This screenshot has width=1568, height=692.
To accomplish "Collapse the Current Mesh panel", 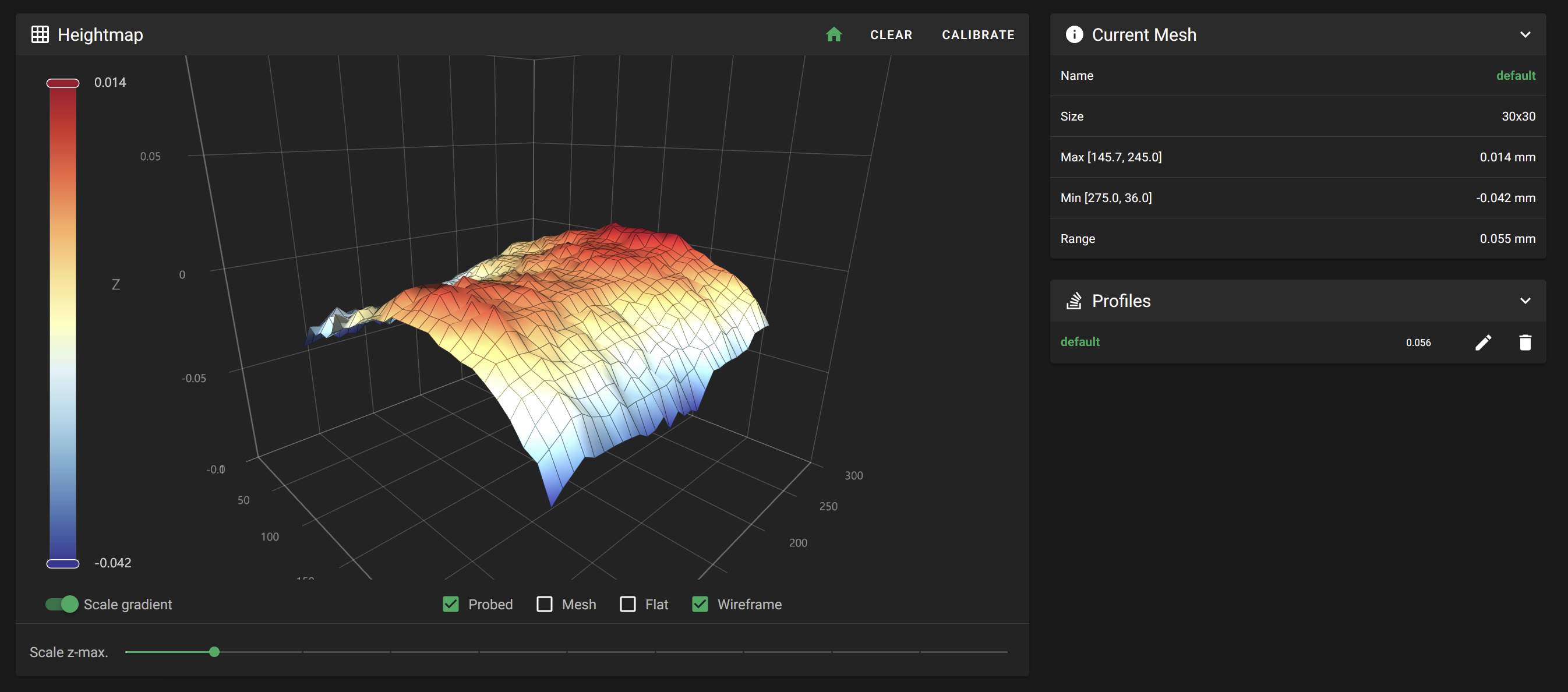I will coord(1525,35).
